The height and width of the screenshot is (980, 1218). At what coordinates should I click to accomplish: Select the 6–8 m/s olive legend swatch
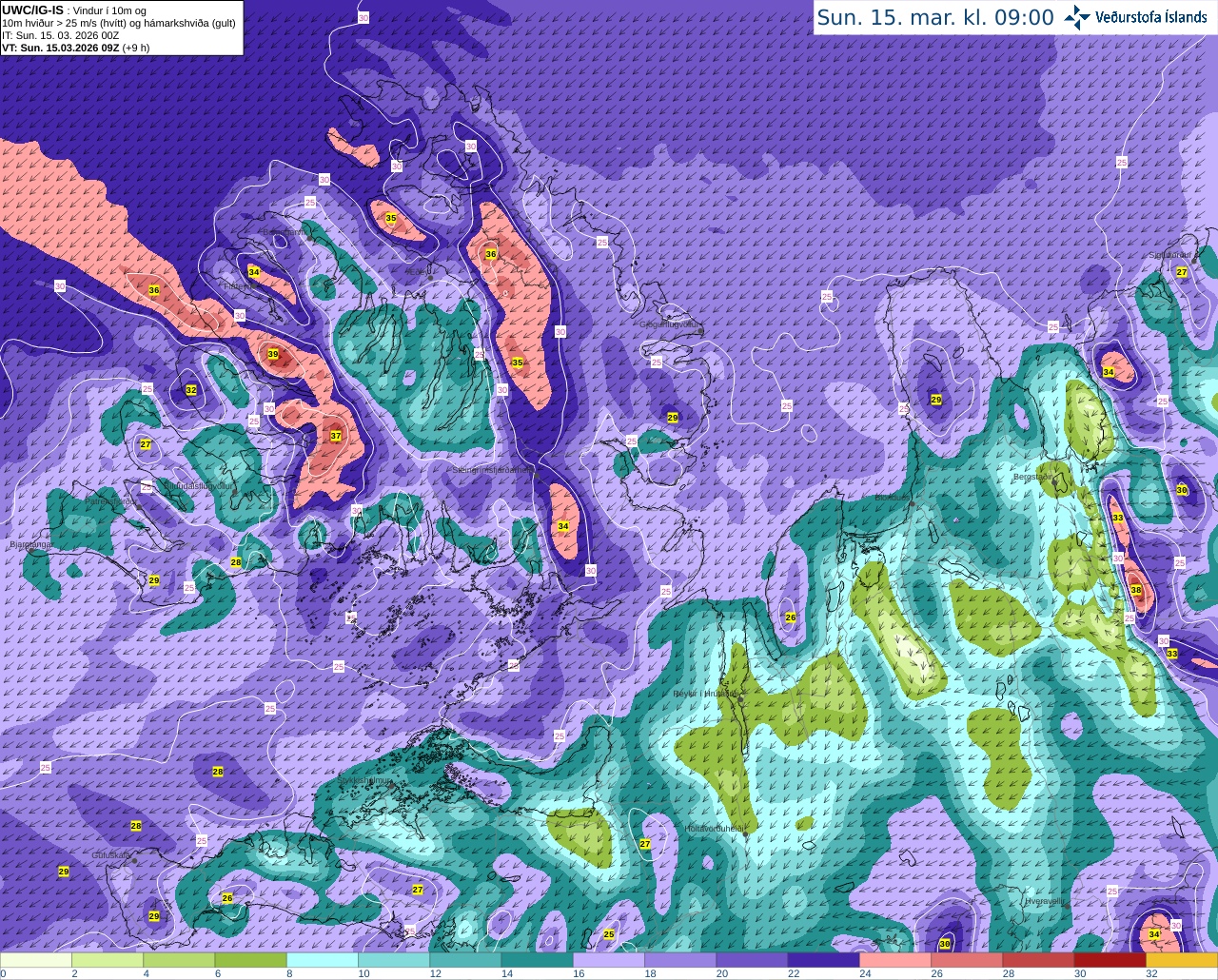click(x=250, y=960)
